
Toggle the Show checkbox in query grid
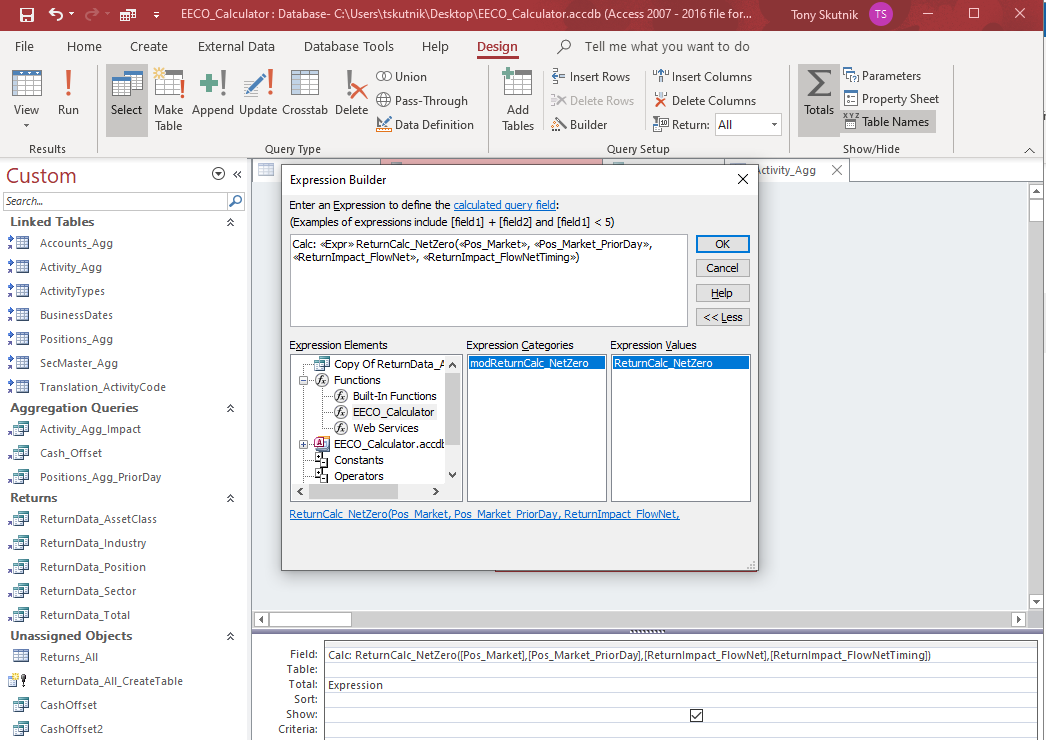pyautogui.click(x=697, y=715)
